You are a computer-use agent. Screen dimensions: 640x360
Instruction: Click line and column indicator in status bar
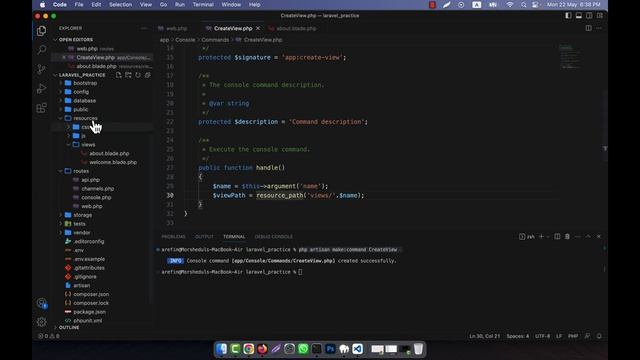[484, 336]
